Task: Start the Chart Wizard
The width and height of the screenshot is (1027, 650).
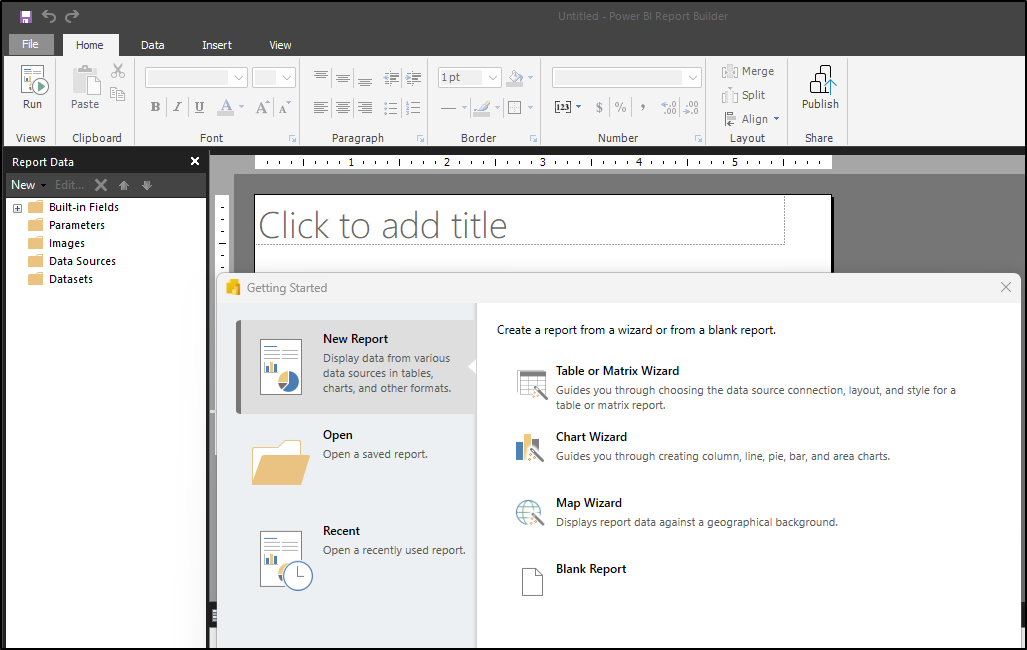Action: [x=591, y=437]
